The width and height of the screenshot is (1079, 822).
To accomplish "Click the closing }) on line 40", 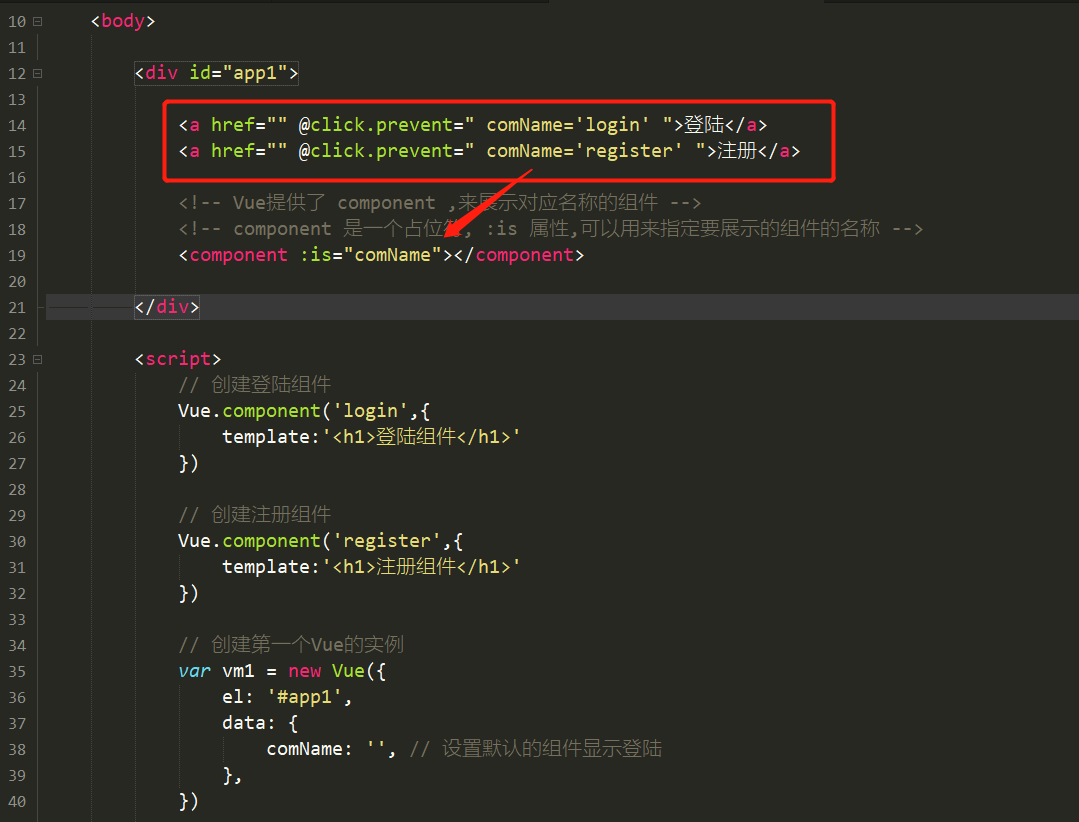I will (189, 801).
